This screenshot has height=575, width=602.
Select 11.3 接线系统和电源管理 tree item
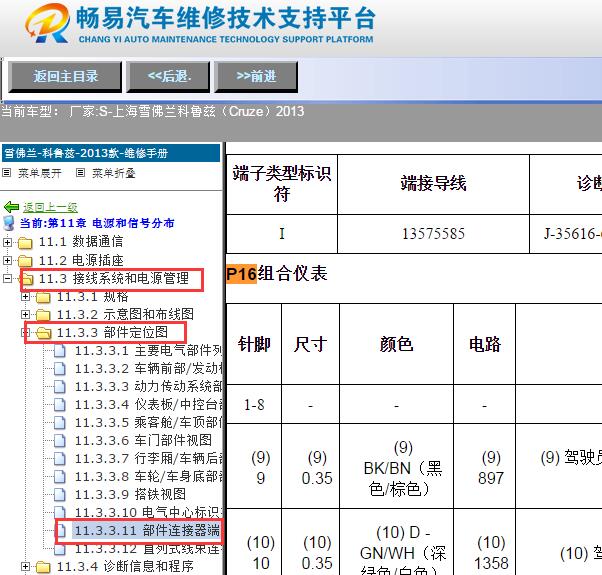pyautogui.click(x=114, y=278)
